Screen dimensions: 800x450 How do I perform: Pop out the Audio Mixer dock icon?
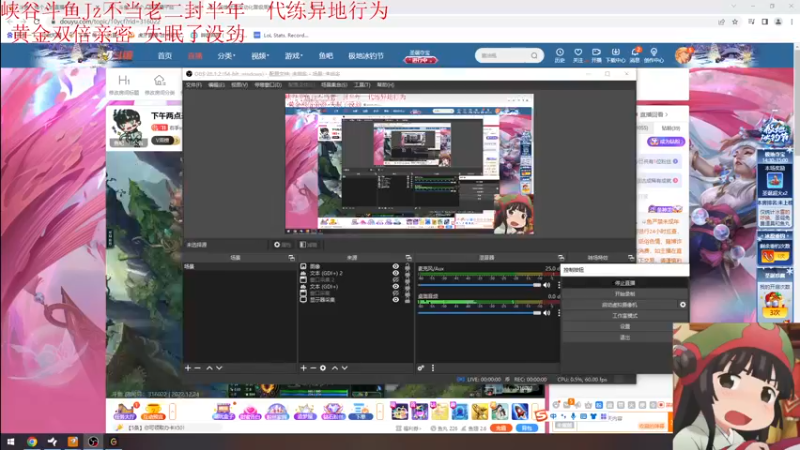(561, 258)
